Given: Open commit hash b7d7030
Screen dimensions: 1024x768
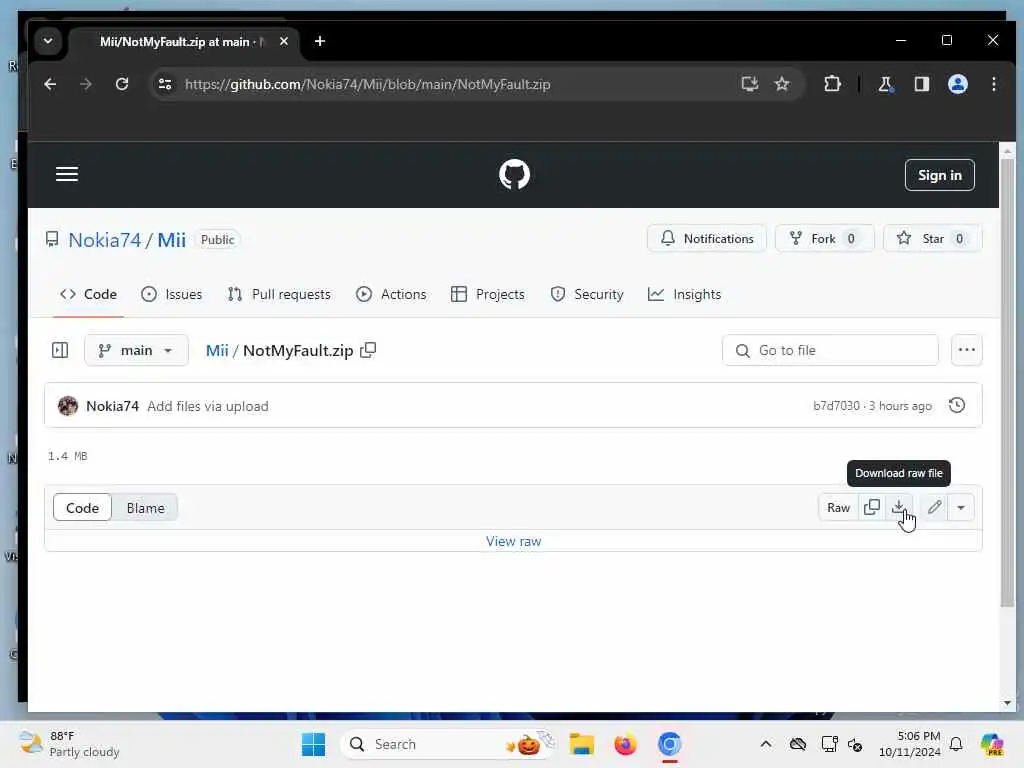Looking at the screenshot, I should tap(836, 406).
